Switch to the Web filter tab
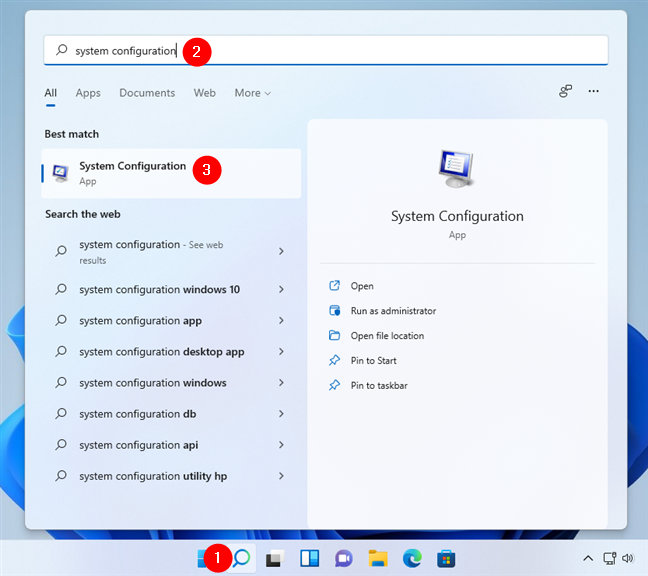Image resolution: width=648 pixels, height=576 pixels. 205,93
